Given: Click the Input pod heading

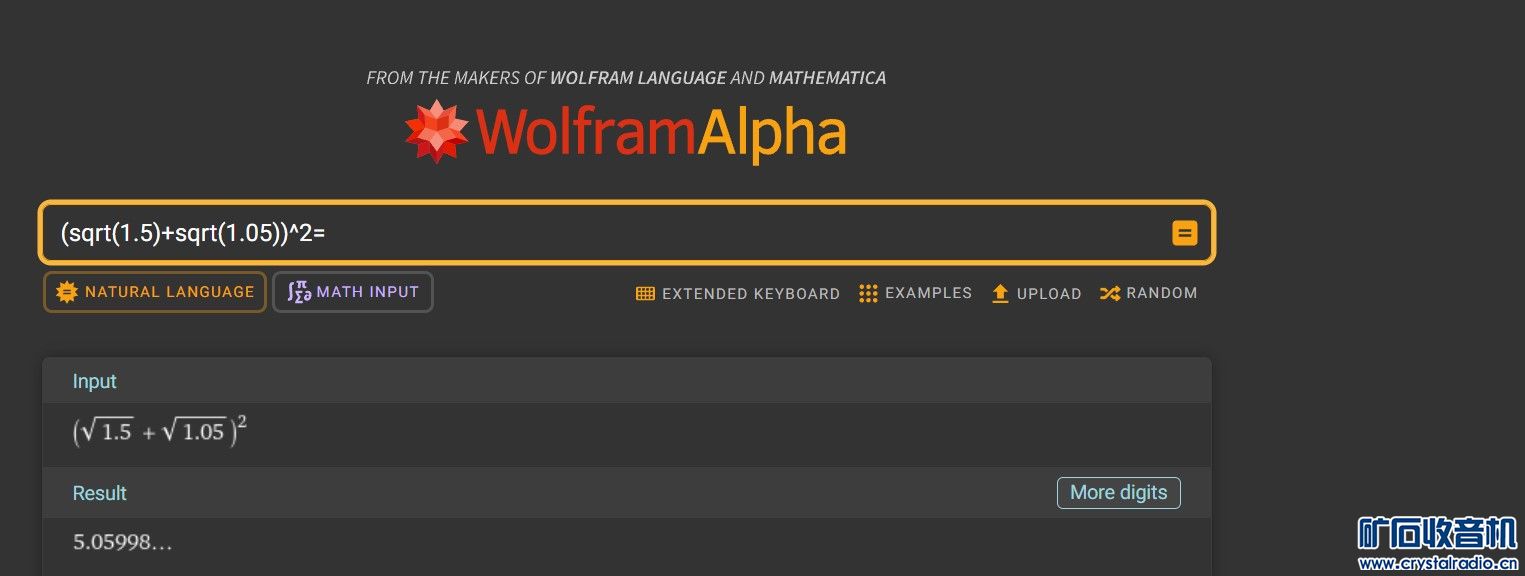Looking at the screenshot, I should tap(95, 381).
